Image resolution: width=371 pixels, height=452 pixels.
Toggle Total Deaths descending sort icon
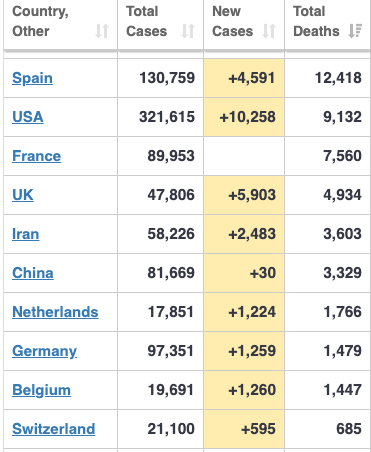(355, 31)
